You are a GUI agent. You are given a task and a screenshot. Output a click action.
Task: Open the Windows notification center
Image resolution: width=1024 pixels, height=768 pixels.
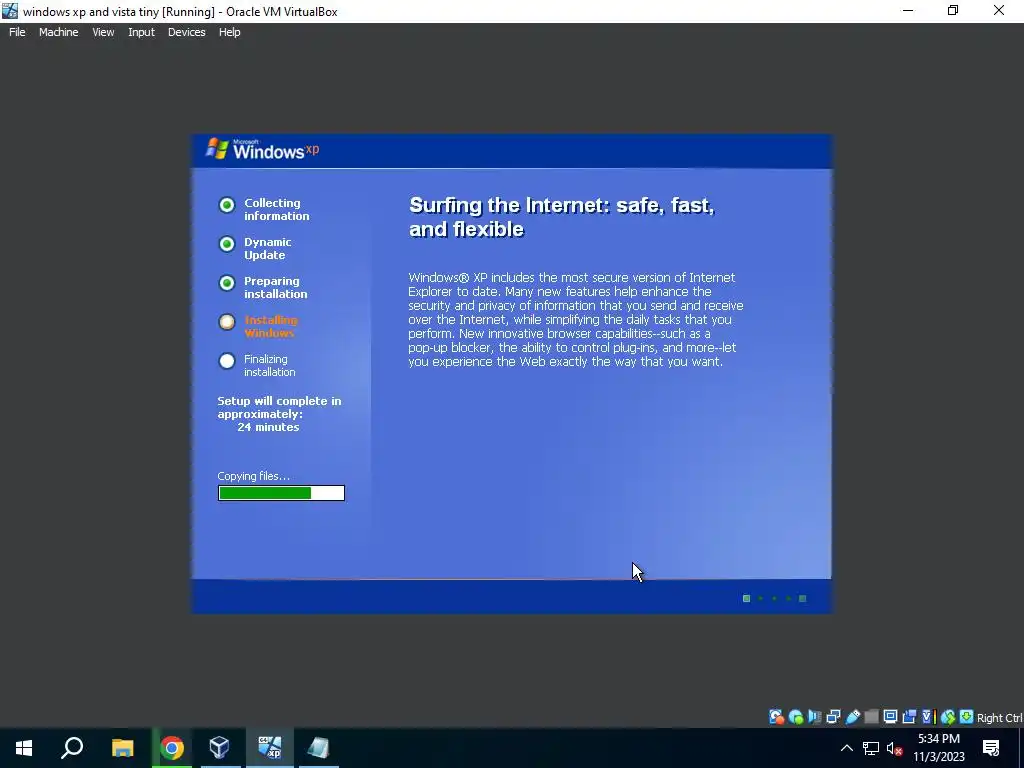pyautogui.click(x=991, y=748)
